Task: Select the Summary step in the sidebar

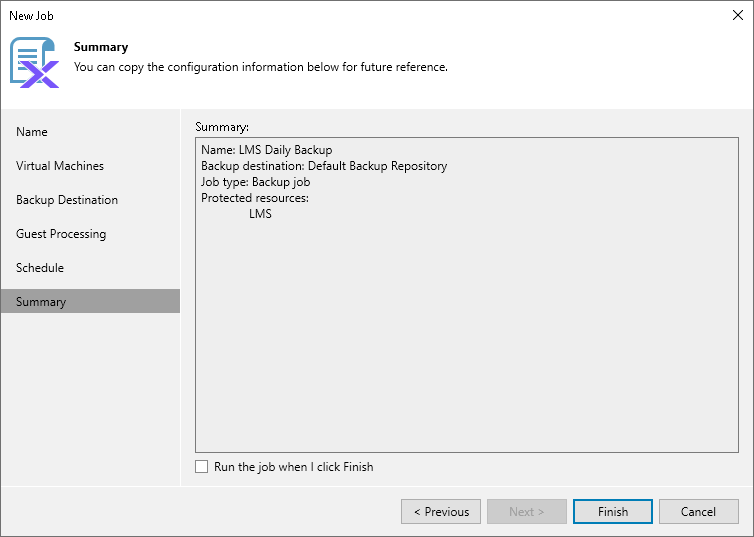Action: 41,302
